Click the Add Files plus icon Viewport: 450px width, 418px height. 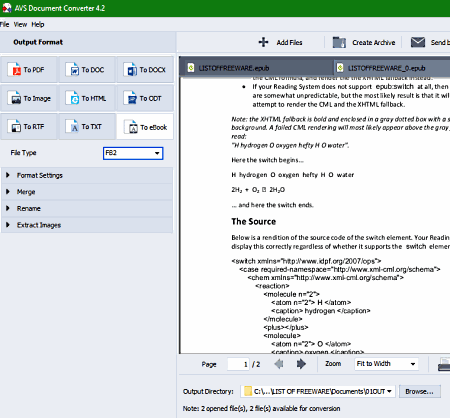(x=263, y=42)
